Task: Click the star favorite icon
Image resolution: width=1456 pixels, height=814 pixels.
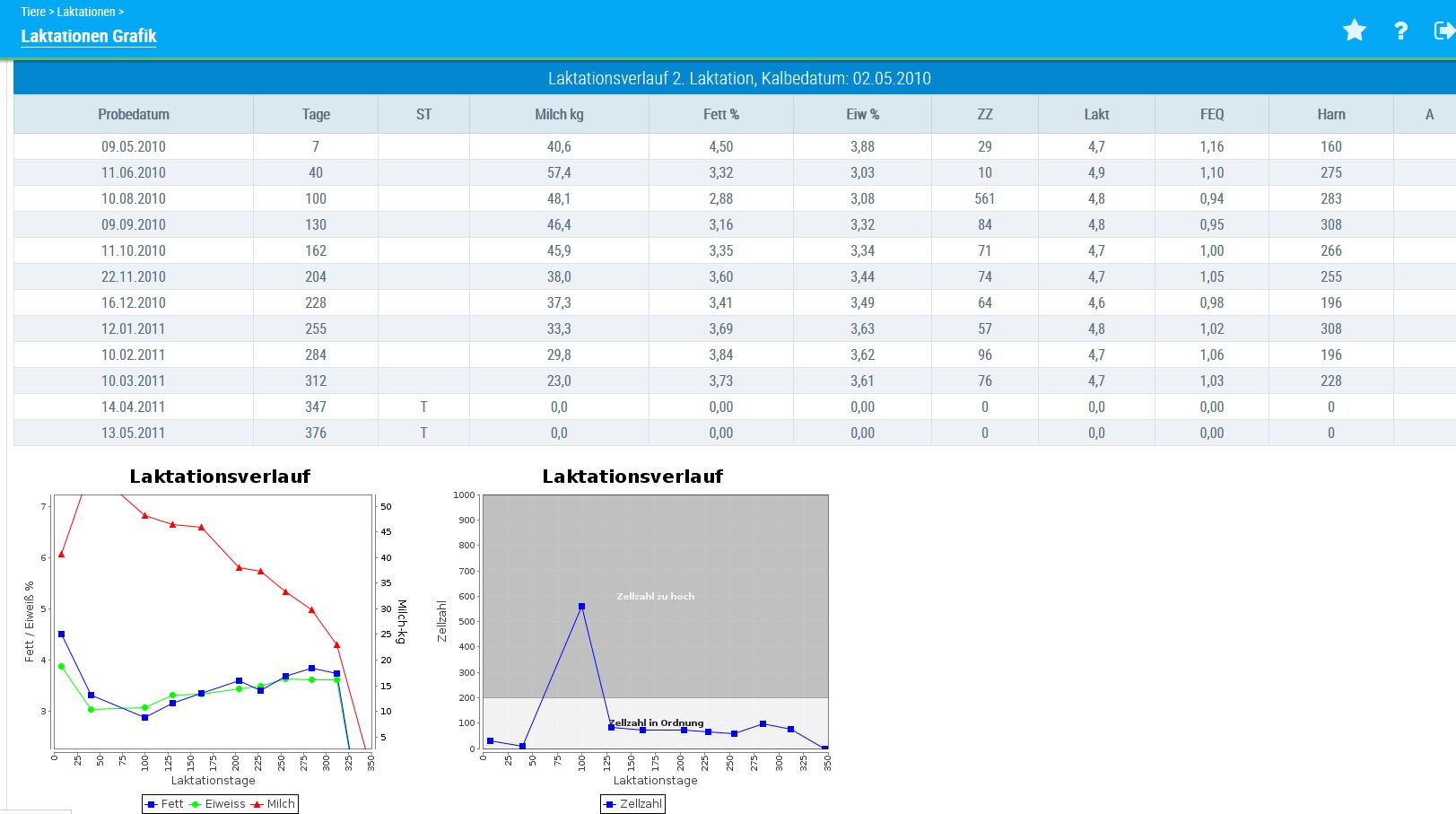Action: [x=1354, y=31]
